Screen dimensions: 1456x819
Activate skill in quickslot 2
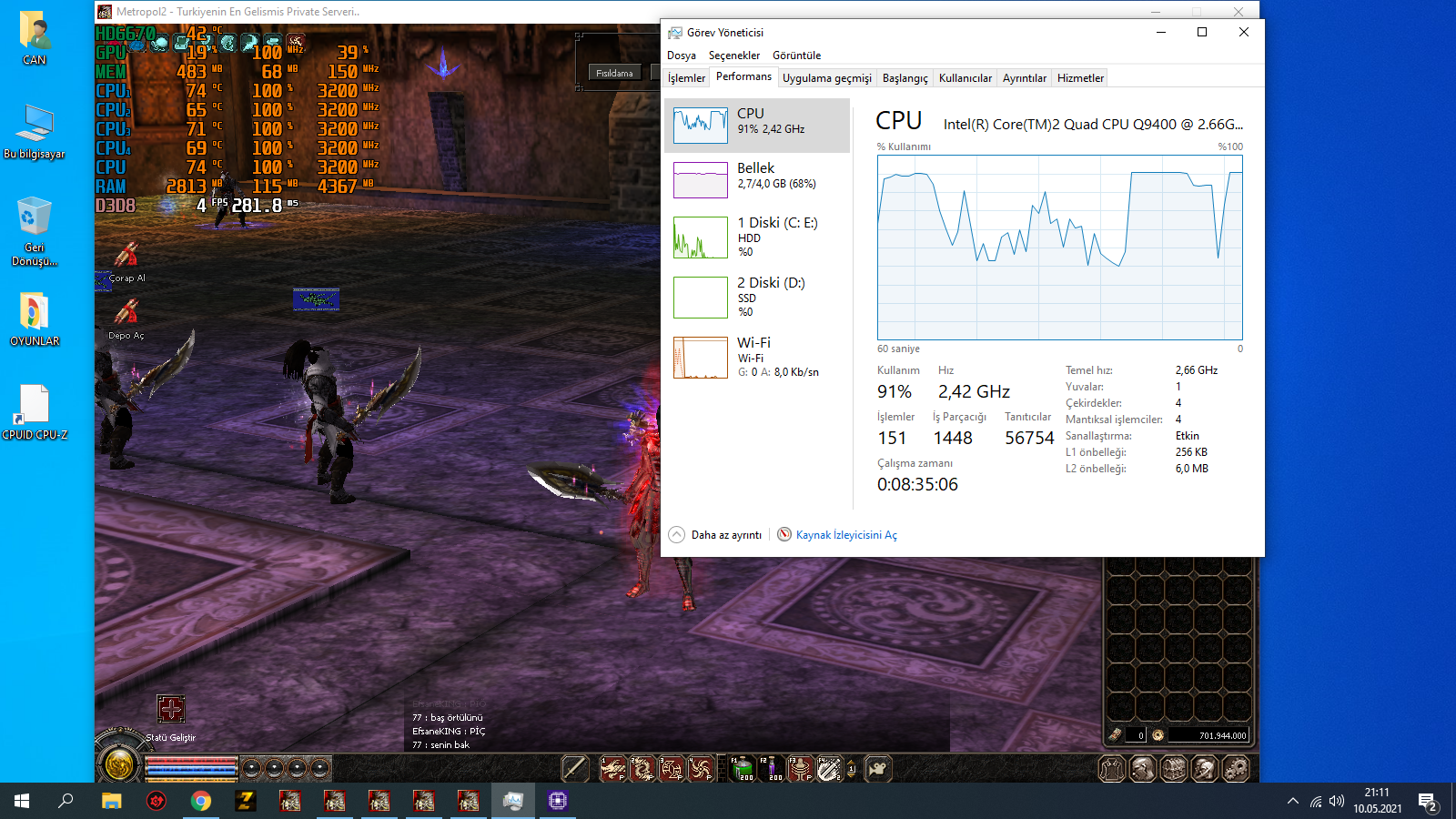[x=642, y=769]
